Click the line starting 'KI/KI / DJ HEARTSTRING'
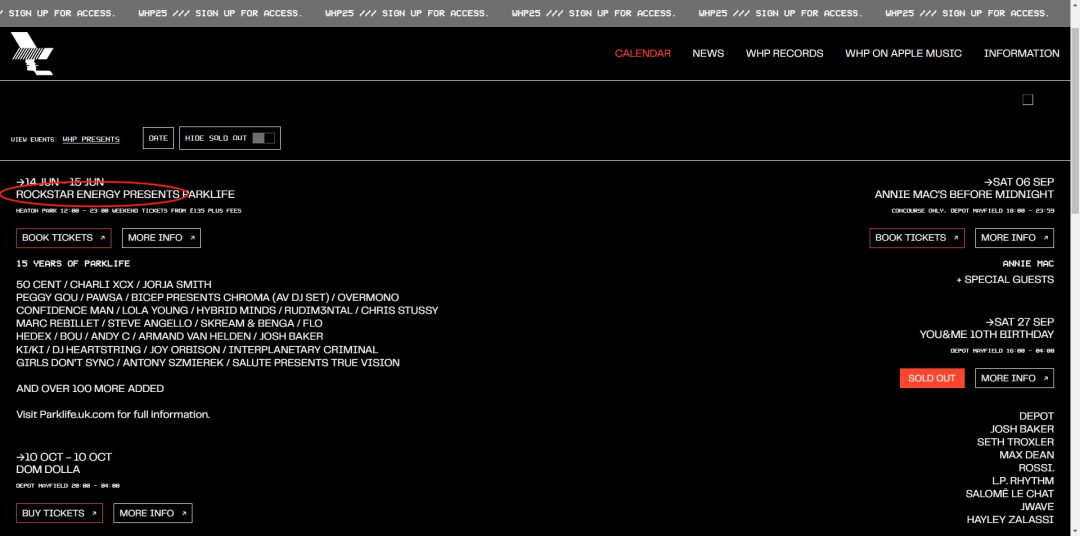The width and height of the screenshot is (1080, 536). (197, 350)
